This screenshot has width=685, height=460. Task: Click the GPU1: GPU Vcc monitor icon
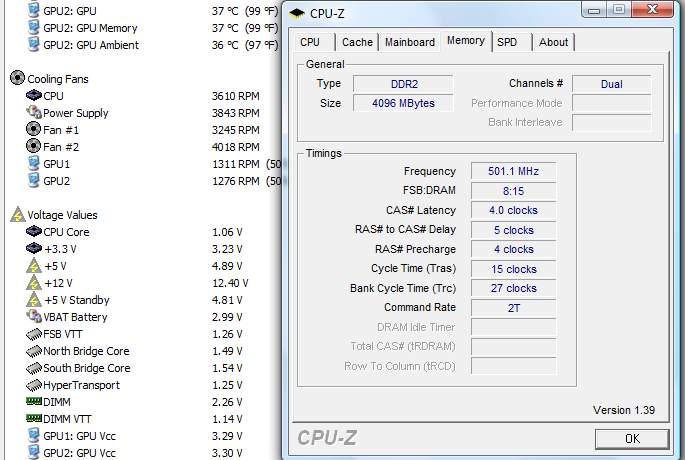tap(33, 436)
